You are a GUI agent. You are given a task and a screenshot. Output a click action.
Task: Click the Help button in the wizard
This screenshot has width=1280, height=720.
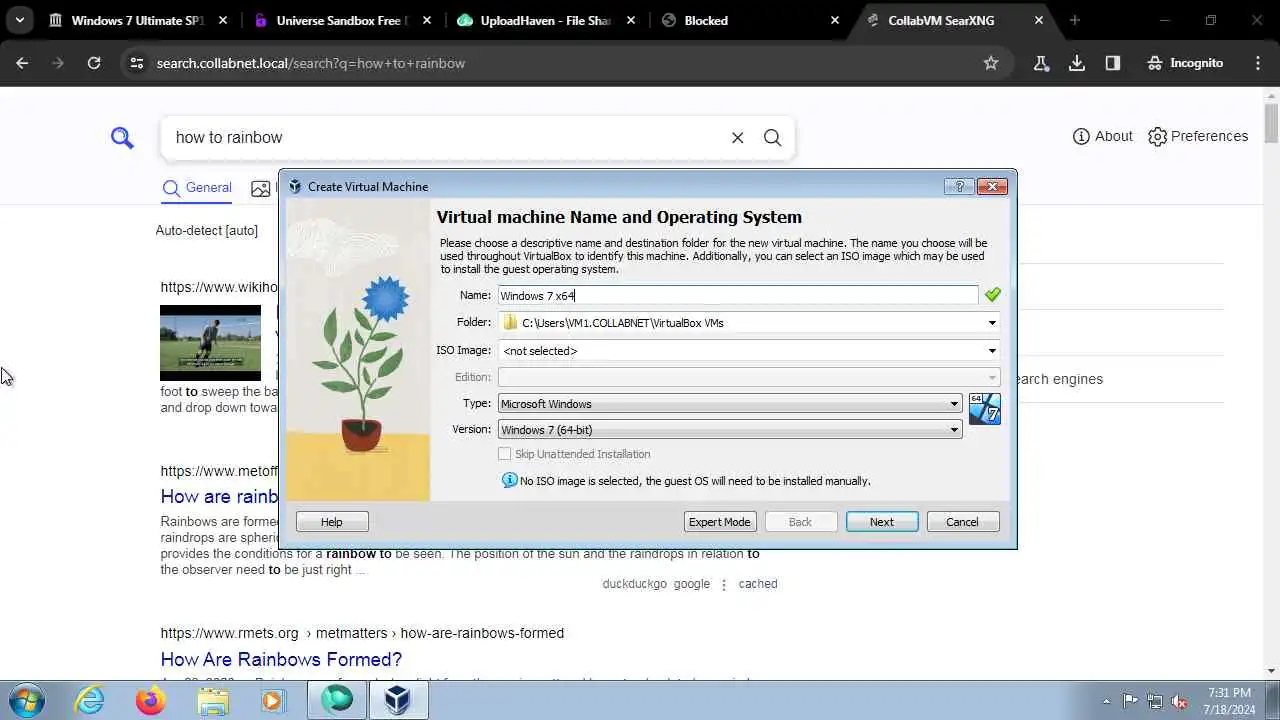(x=331, y=522)
